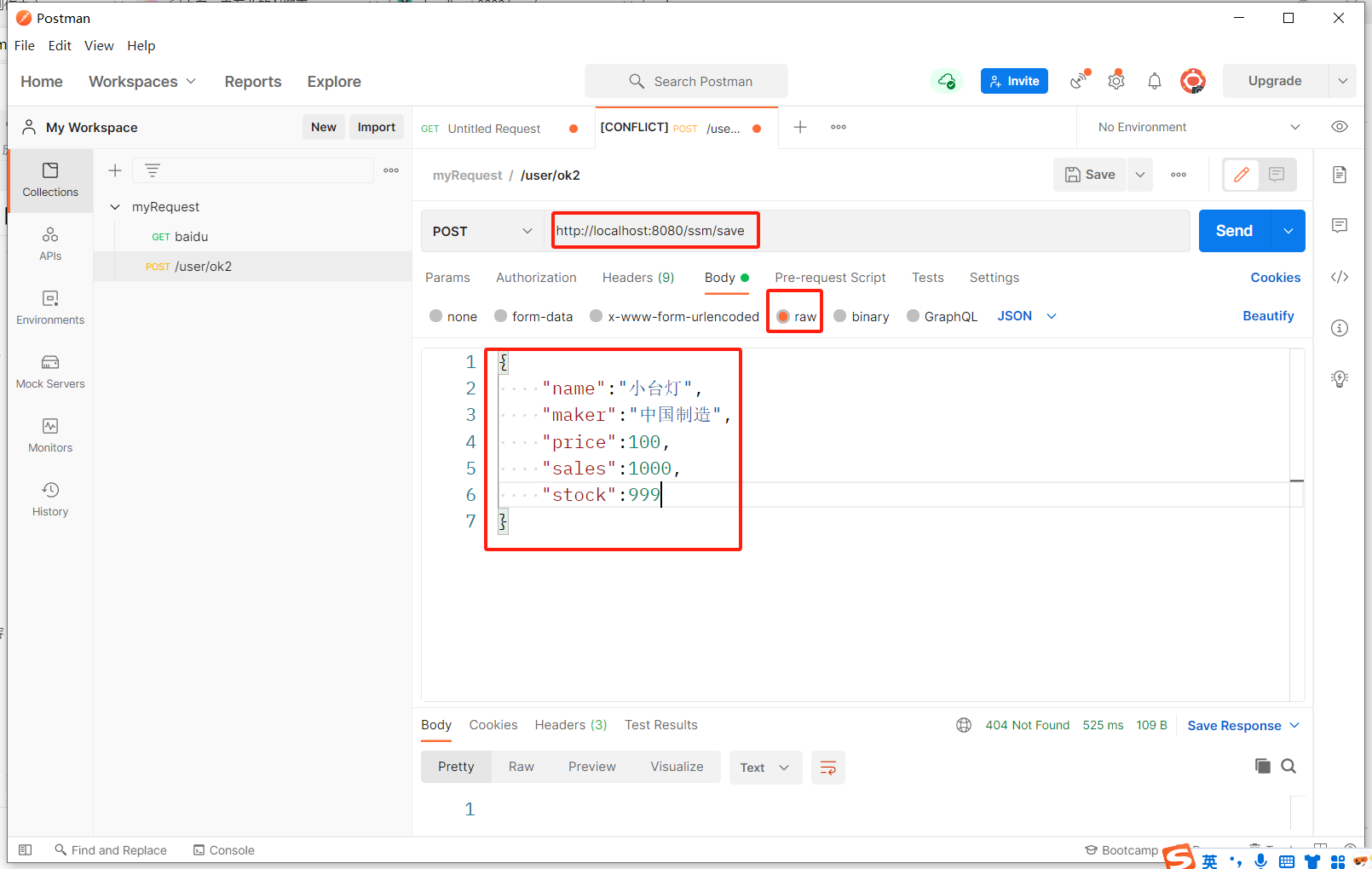Image resolution: width=1372 pixels, height=869 pixels.
Task: Open the Save options dropdown arrow
Action: 1139,175
